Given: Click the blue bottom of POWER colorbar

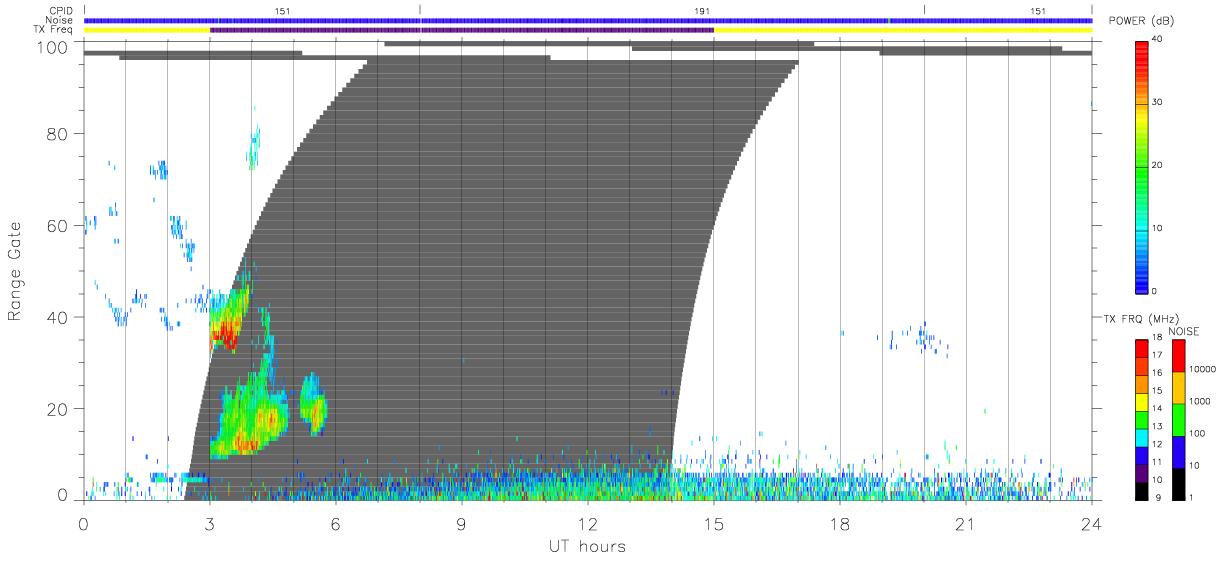Looking at the screenshot, I should tap(1141, 280).
